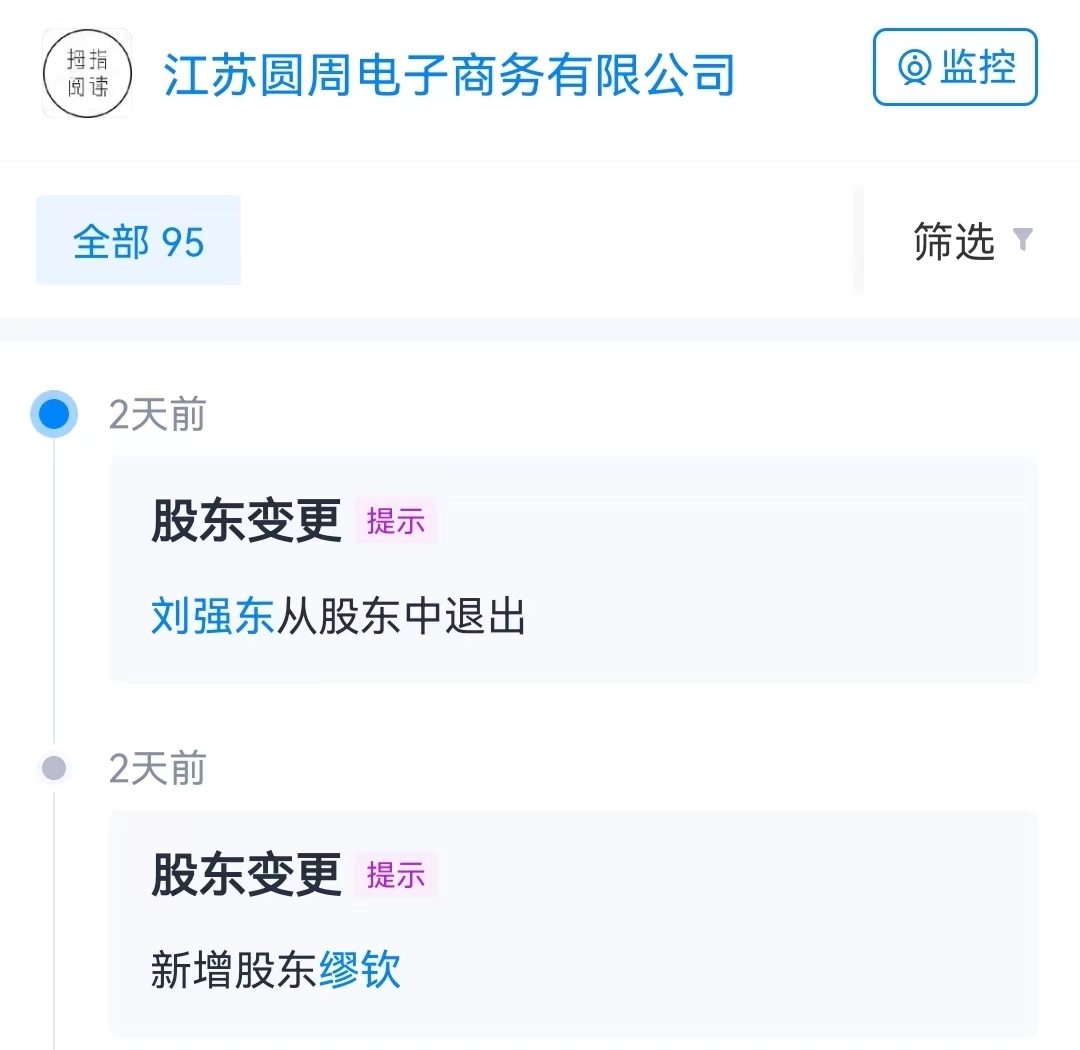
Task: Open shareholder 刘强东 profile link
Action: click(212, 616)
